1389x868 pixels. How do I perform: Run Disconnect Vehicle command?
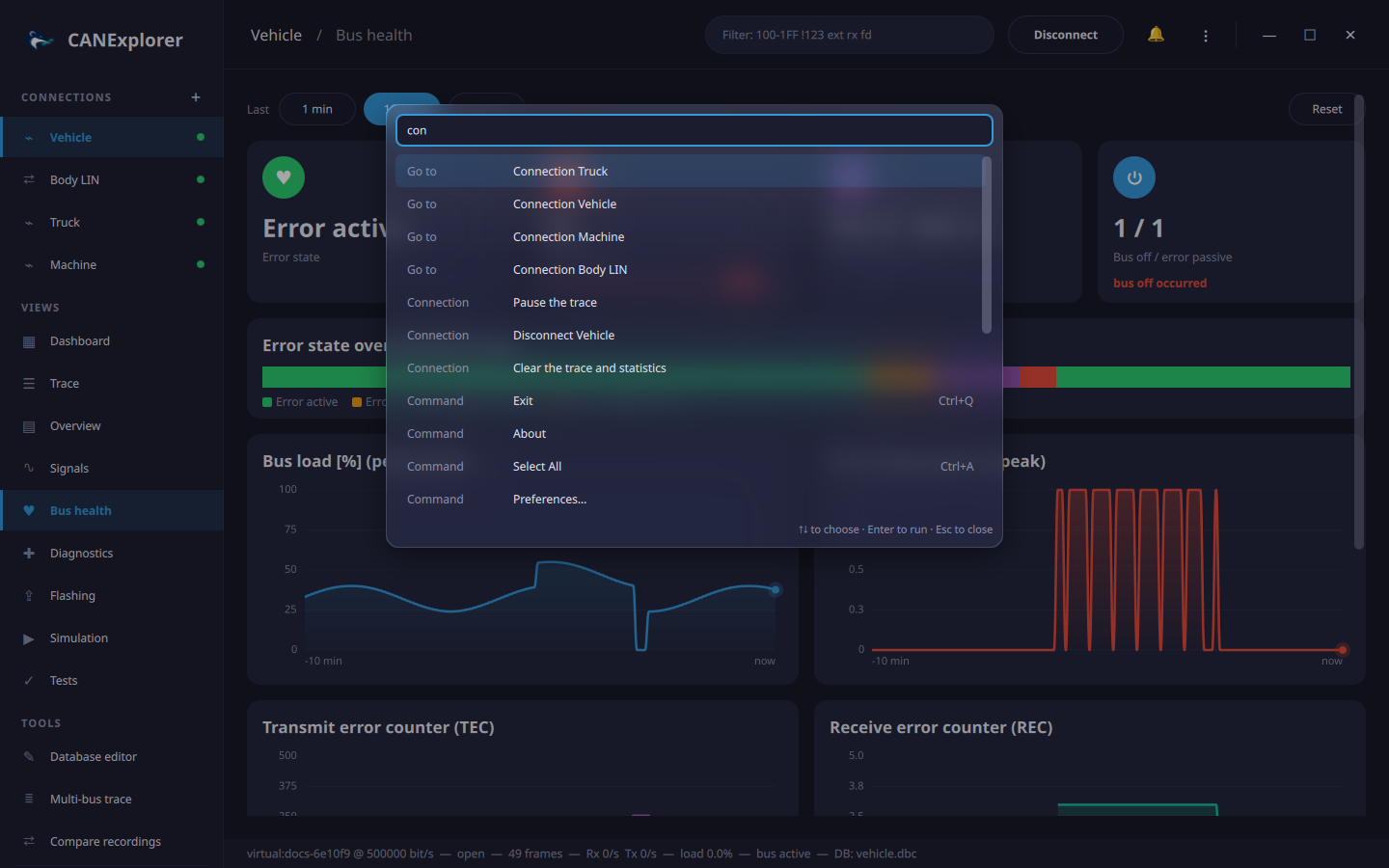click(689, 336)
